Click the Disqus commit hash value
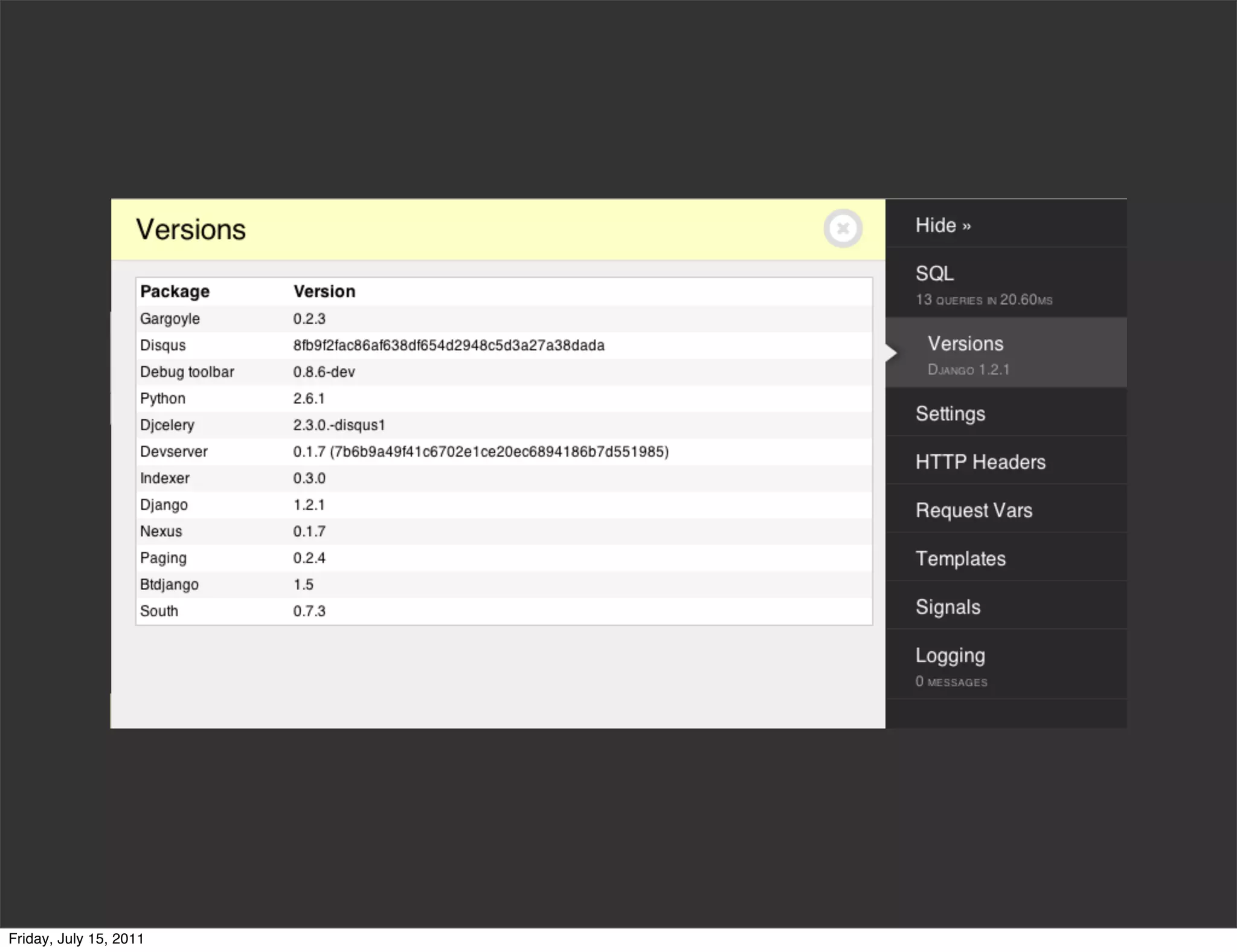 [x=448, y=346]
